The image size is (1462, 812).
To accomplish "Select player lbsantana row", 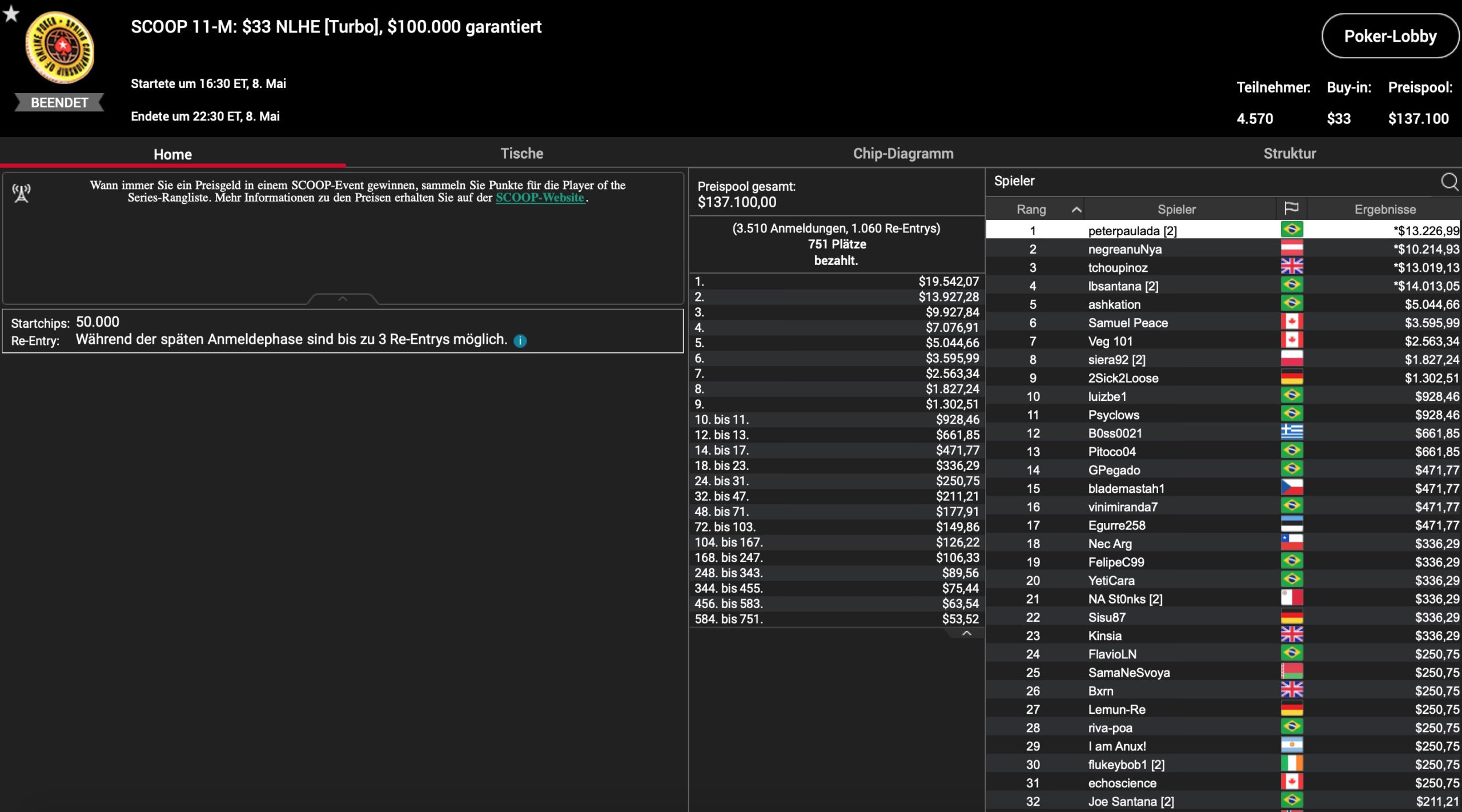I will pyautogui.click(x=1123, y=286).
